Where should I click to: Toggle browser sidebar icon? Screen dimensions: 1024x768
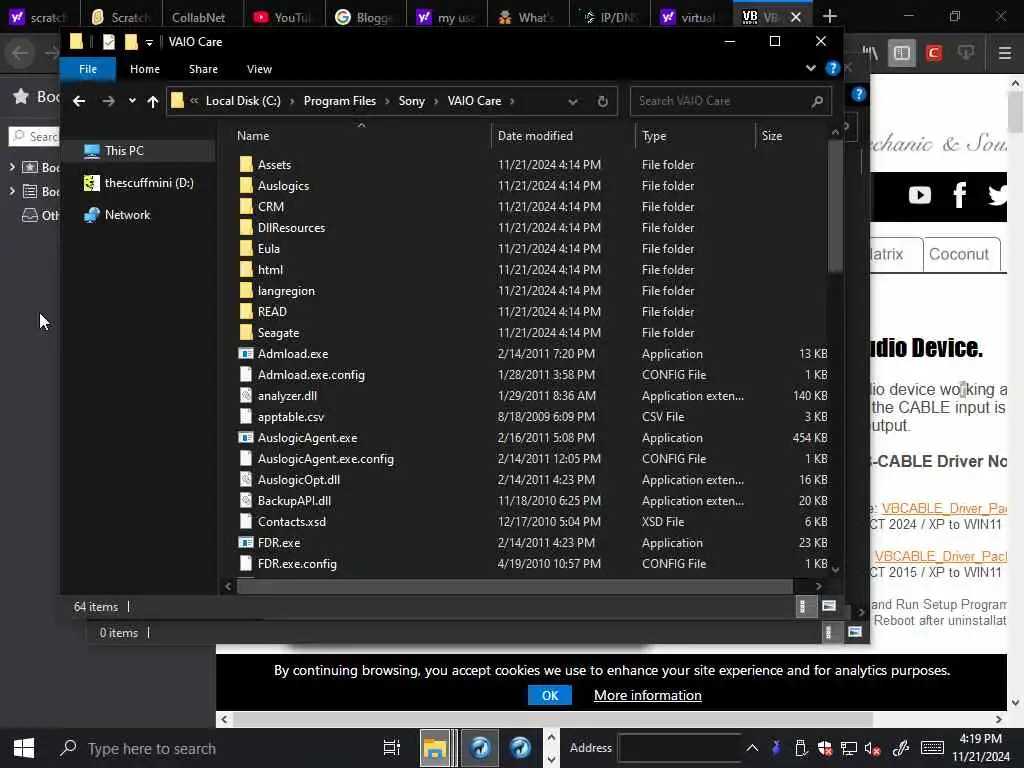[902, 53]
